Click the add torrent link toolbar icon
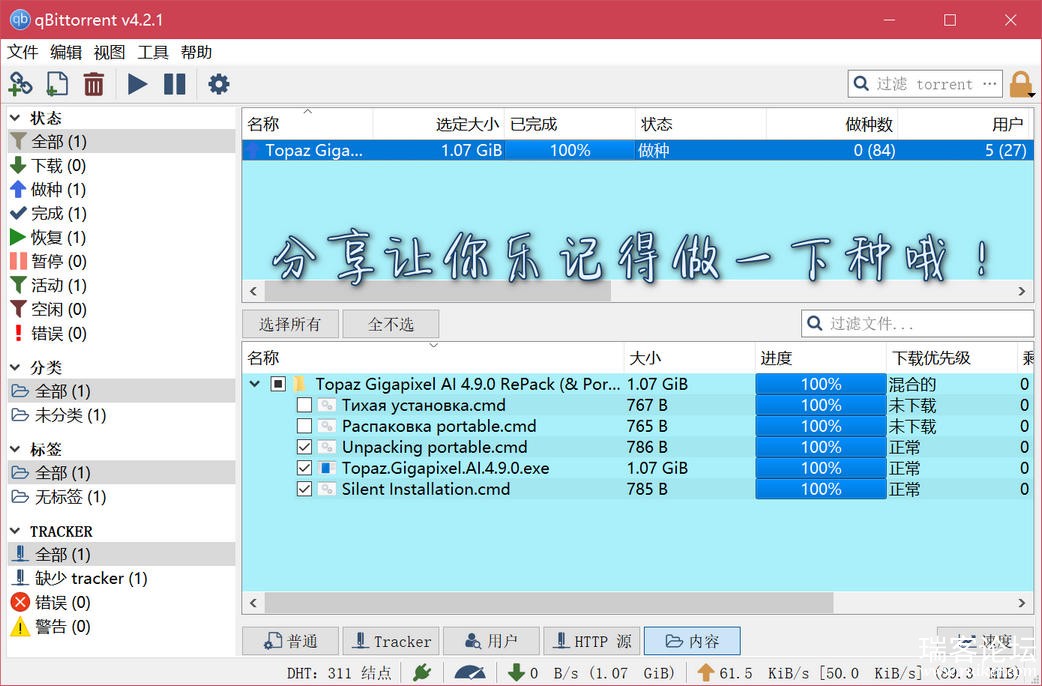The width and height of the screenshot is (1042, 686). pos(21,84)
